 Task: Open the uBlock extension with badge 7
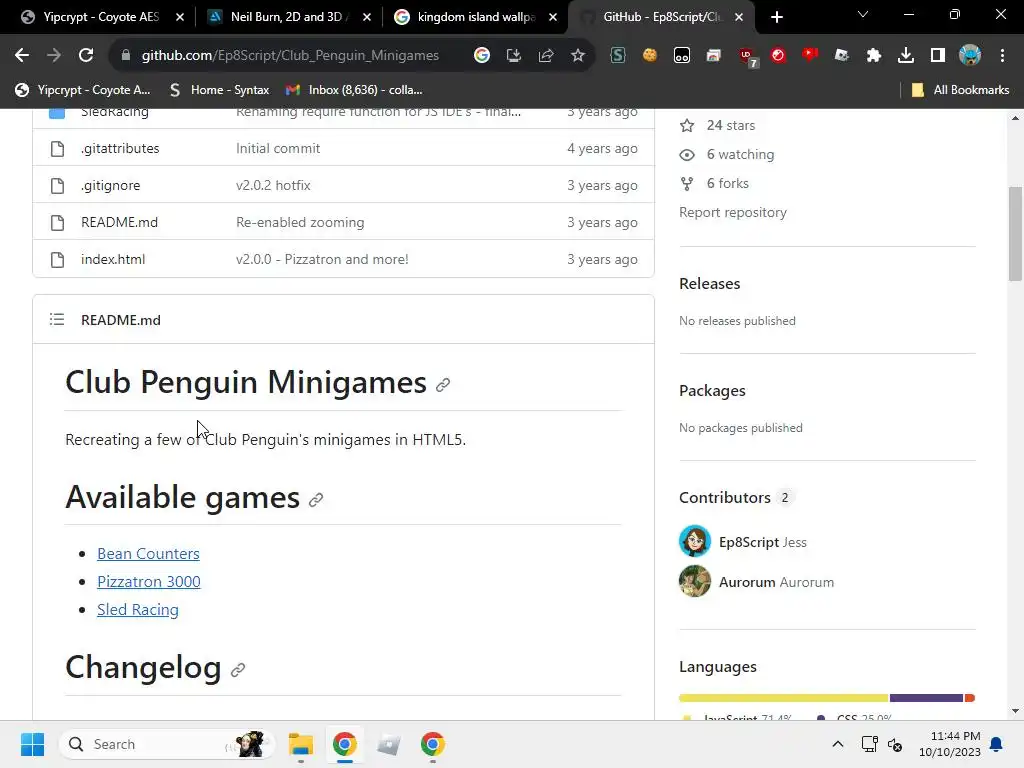pos(747,57)
